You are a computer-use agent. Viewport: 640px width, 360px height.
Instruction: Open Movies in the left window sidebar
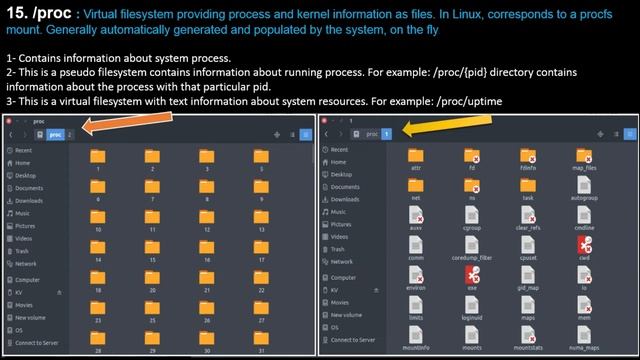pyautogui.click(x=20, y=305)
